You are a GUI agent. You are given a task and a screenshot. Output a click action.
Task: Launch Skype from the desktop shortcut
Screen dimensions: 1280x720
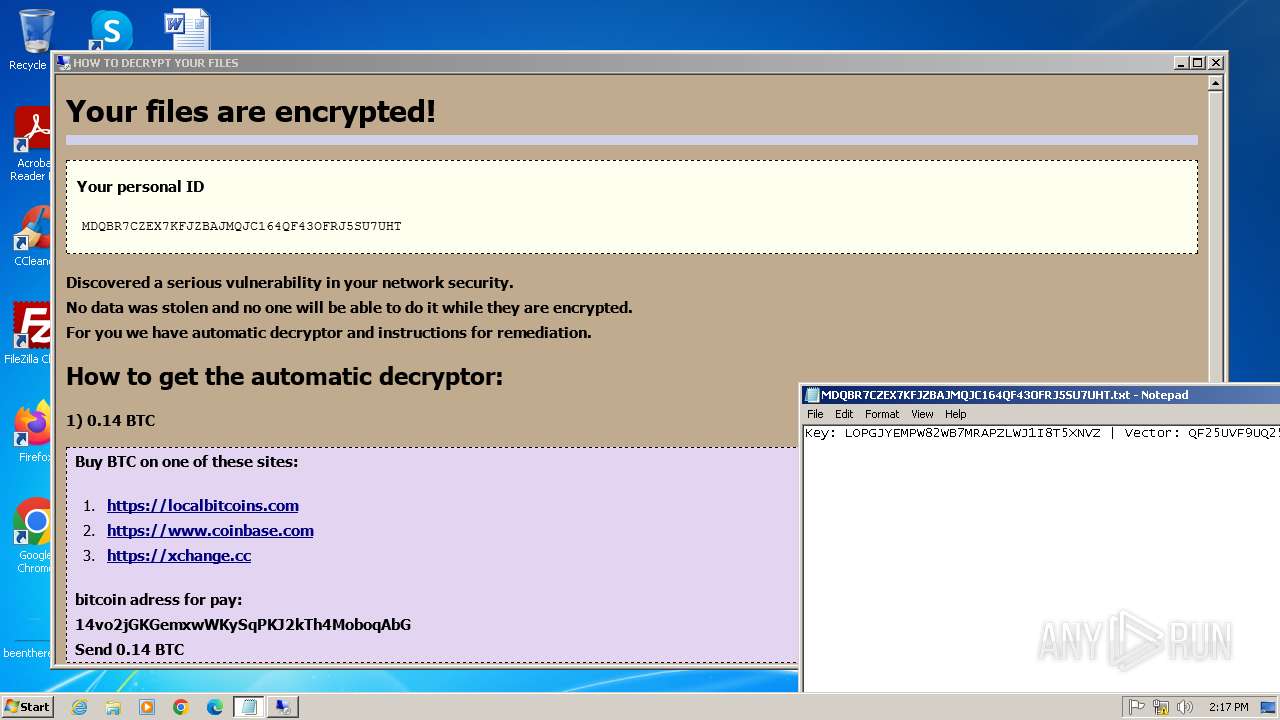pyautogui.click(x=110, y=29)
